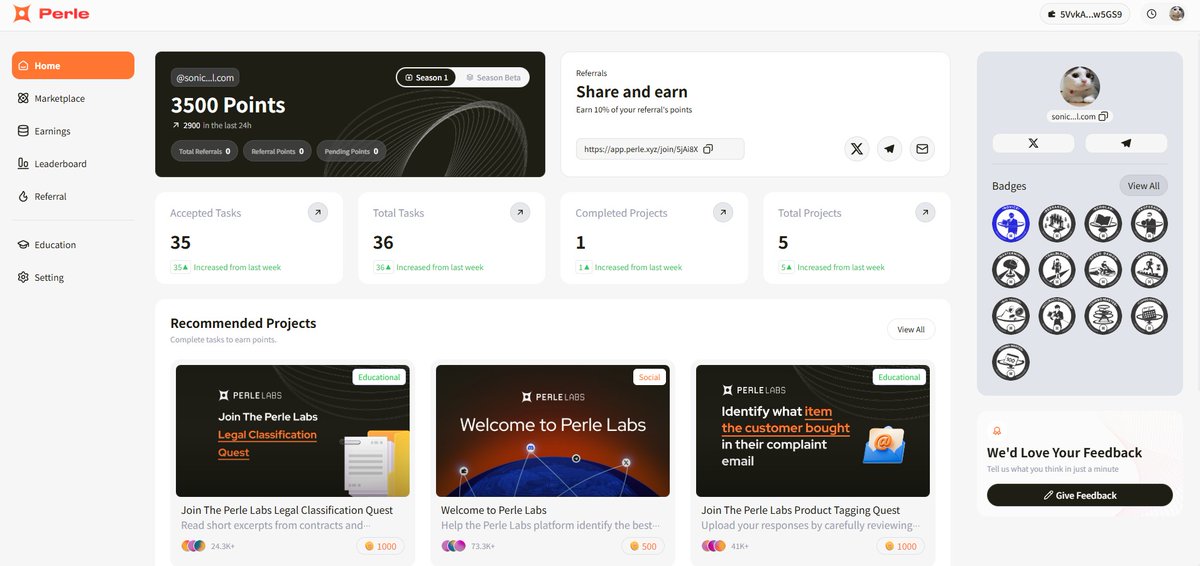Click the referral link field
1200x566 pixels.
click(x=660, y=149)
